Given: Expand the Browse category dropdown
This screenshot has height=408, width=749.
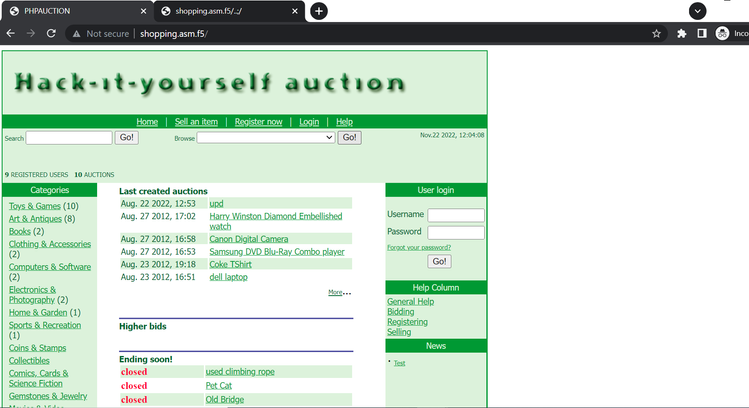Looking at the screenshot, I should (x=266, y=138).
